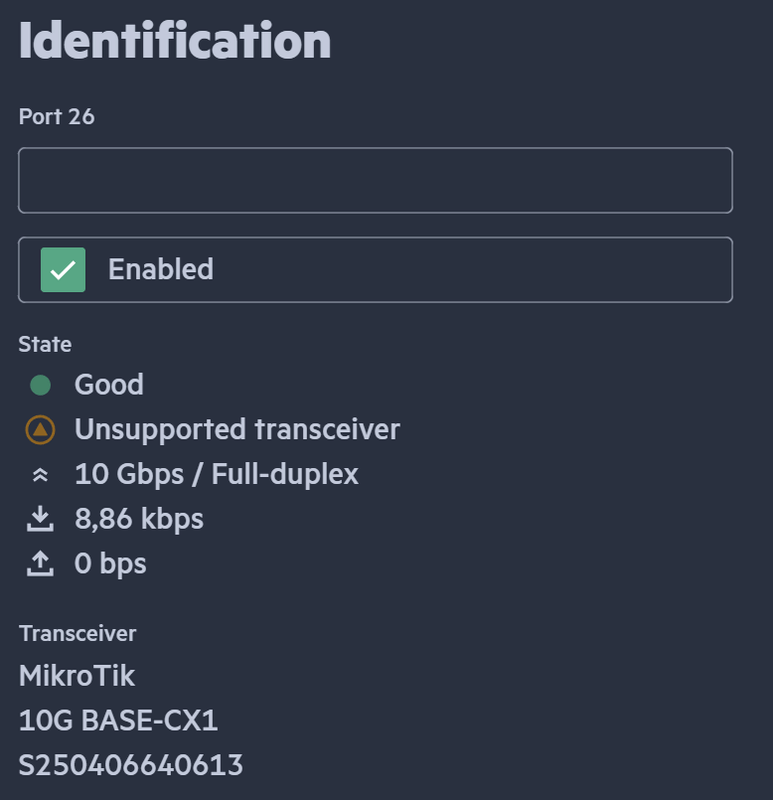Click the Port 26 name input field

[375, 181]
